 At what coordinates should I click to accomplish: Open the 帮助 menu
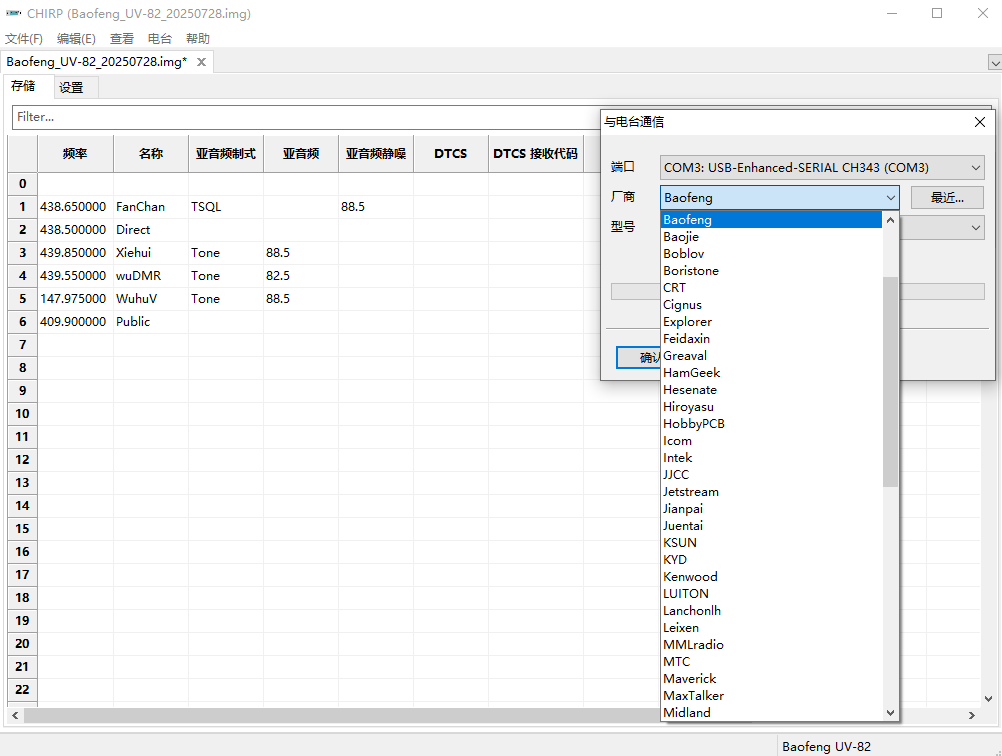[198, 38]
